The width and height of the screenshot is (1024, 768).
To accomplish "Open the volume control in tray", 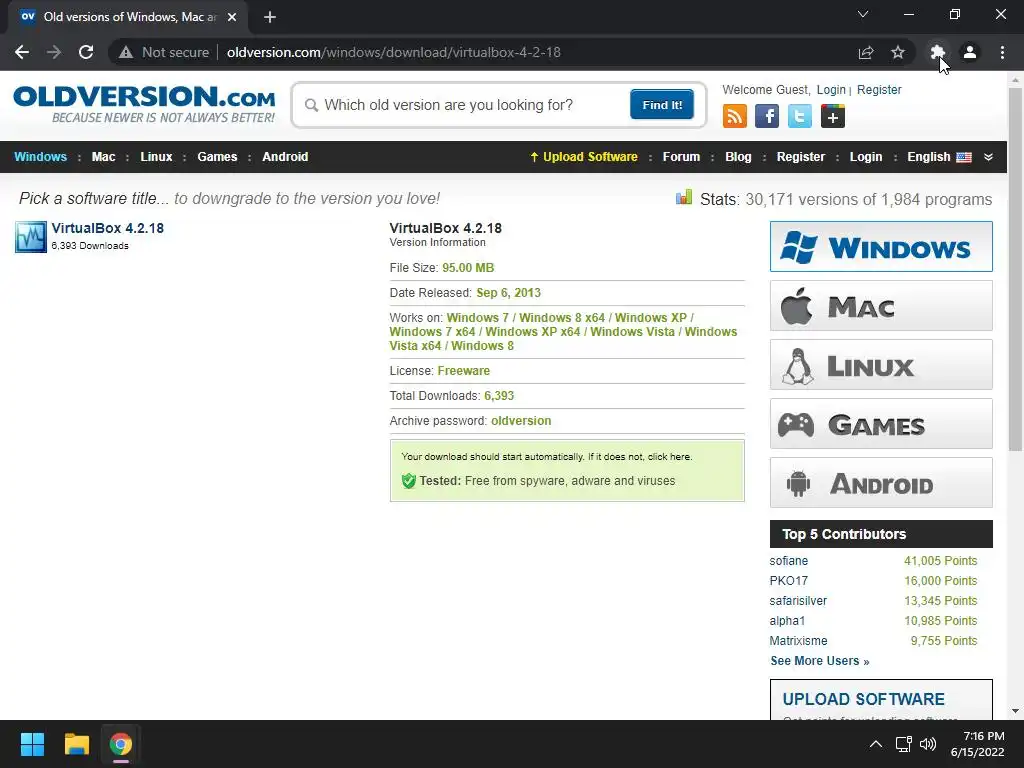I will click(x=928, y=744).
